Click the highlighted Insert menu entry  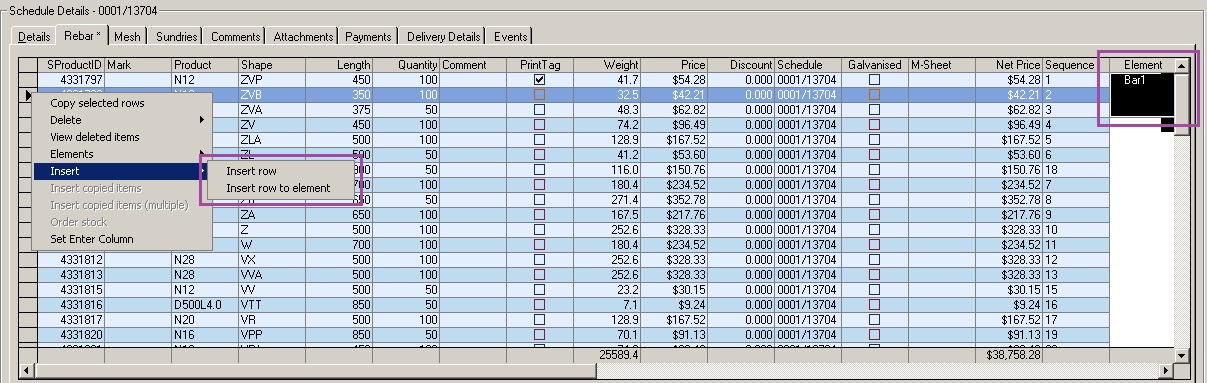(122, 171)
